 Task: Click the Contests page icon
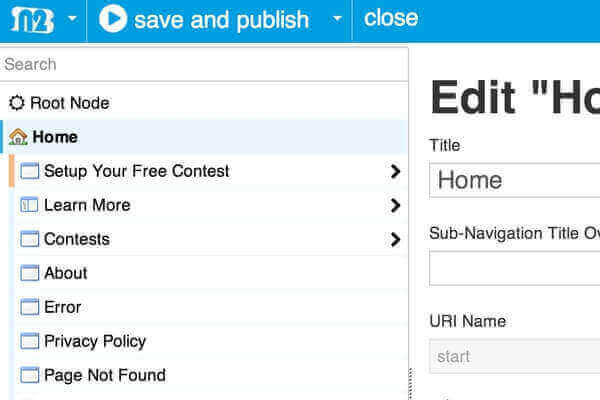(x=29, y=239)
